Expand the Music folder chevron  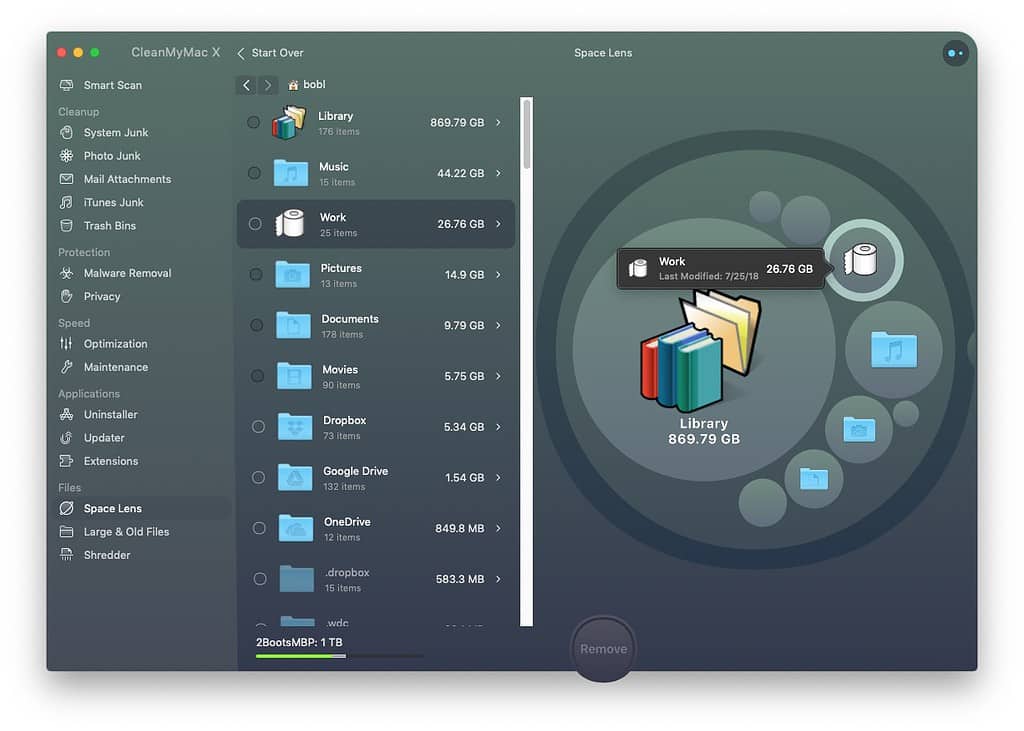click(498, 173)
